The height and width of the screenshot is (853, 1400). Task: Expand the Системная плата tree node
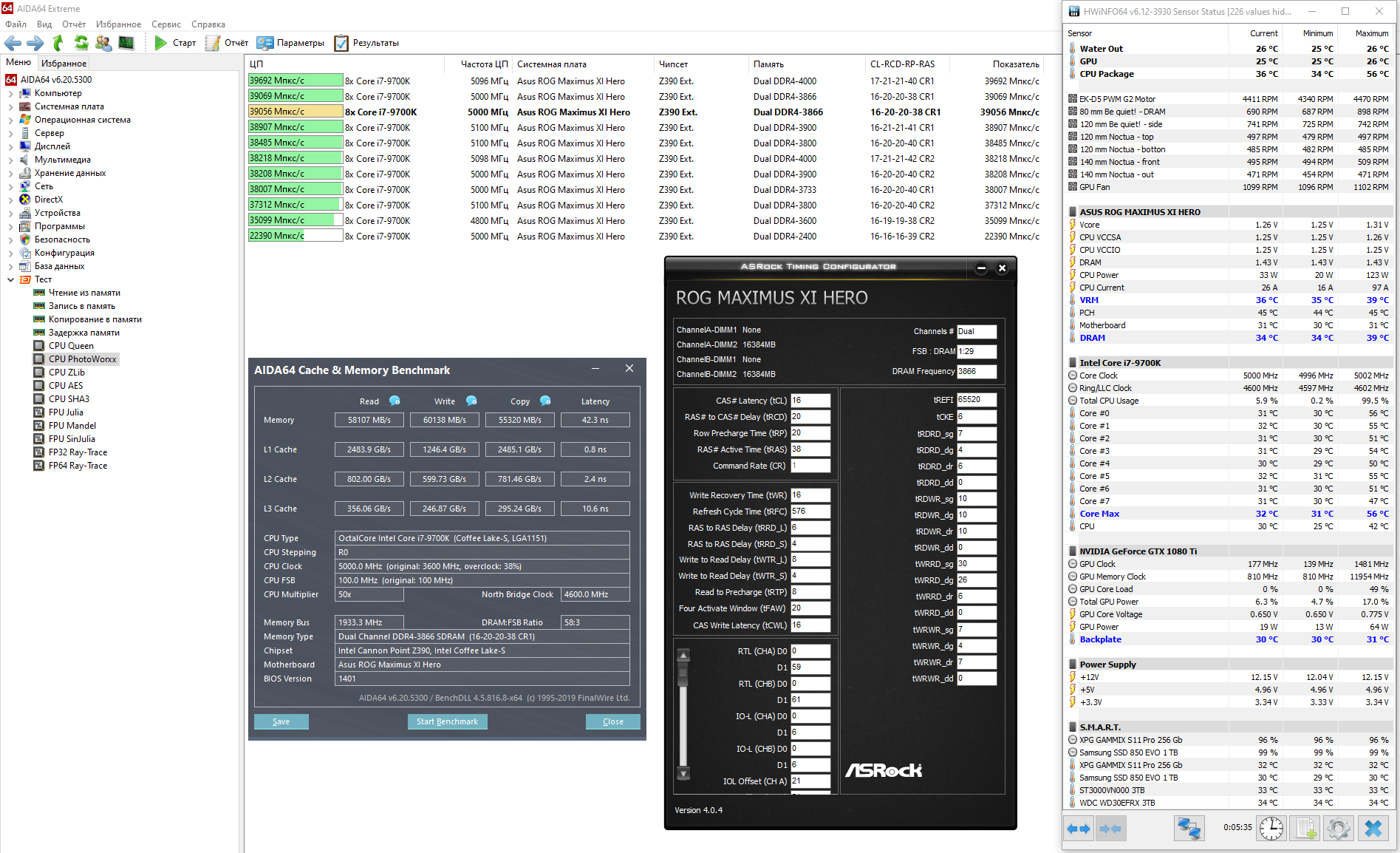[x=10, y=107]
